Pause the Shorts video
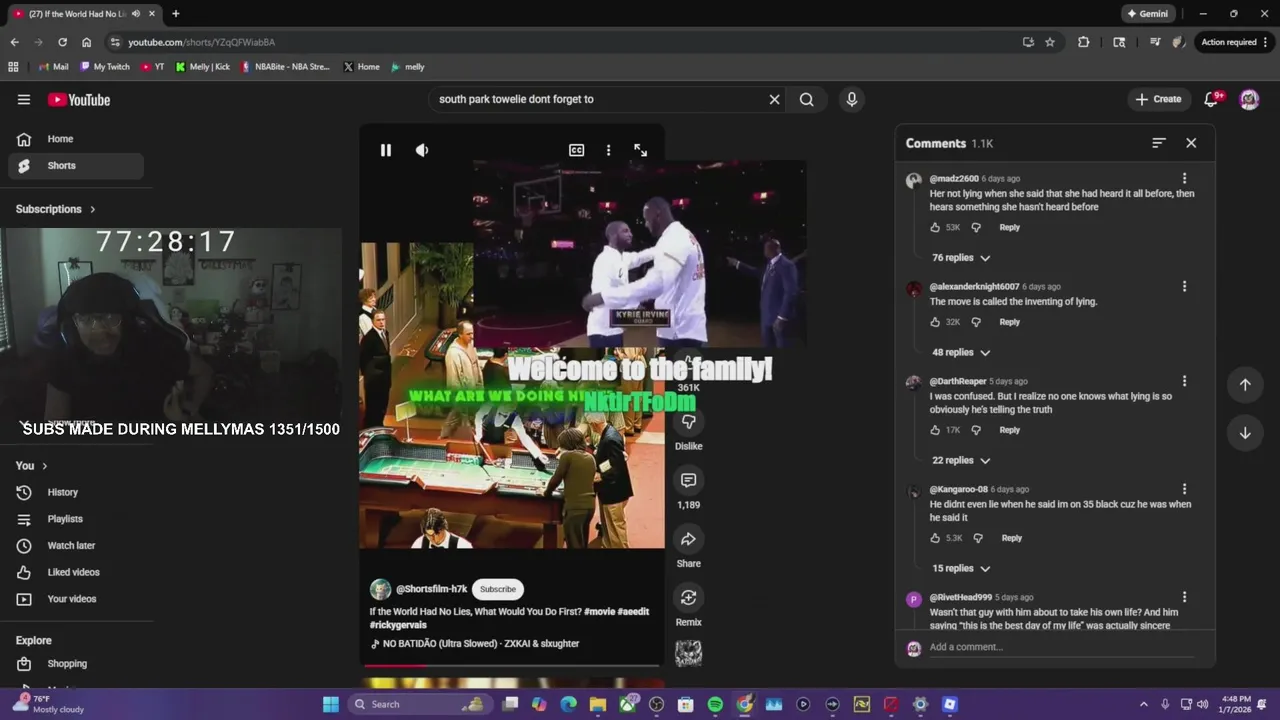The height and width of the screenshot is (720, 1280). point(386,150)
